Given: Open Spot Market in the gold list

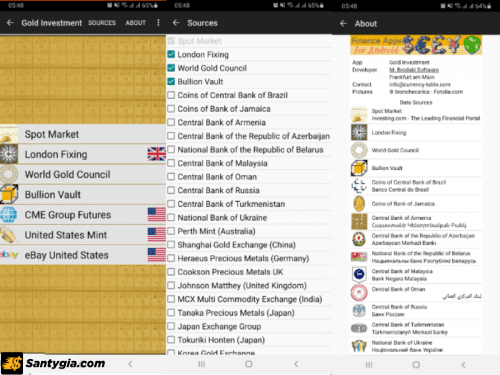Looking at the screenshot, I should click(83, 134).
